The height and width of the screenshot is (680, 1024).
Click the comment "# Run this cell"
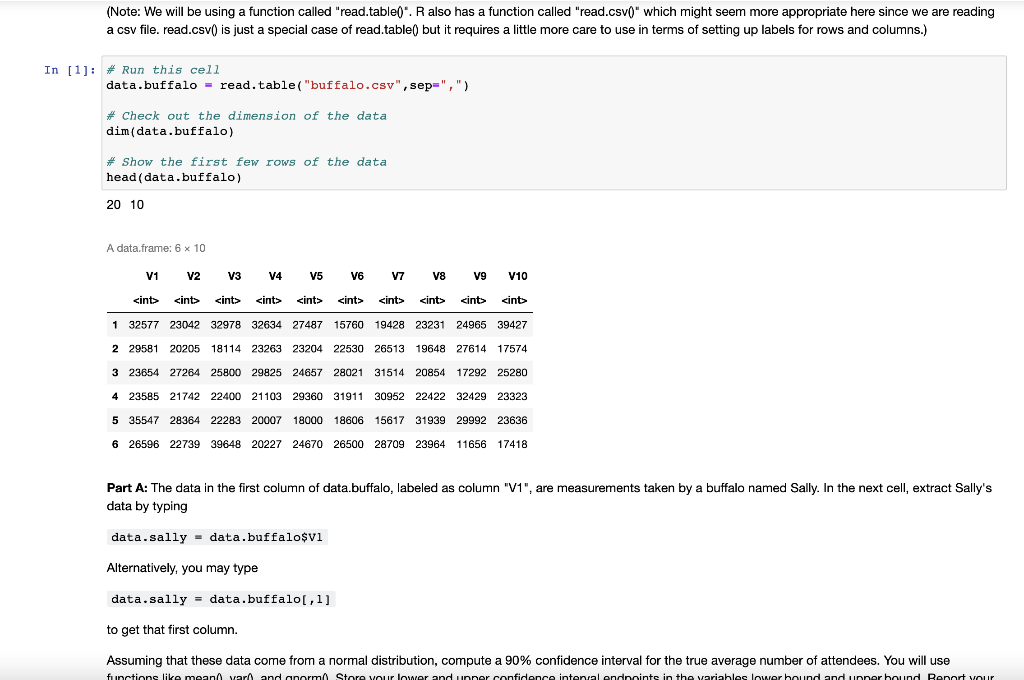pyautogui.click(x=160, y=69)
